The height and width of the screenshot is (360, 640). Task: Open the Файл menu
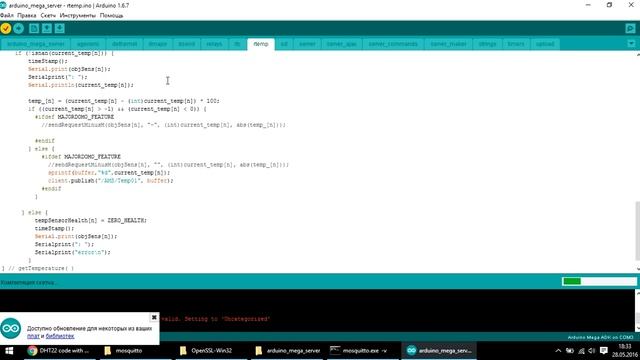[7, 16]
